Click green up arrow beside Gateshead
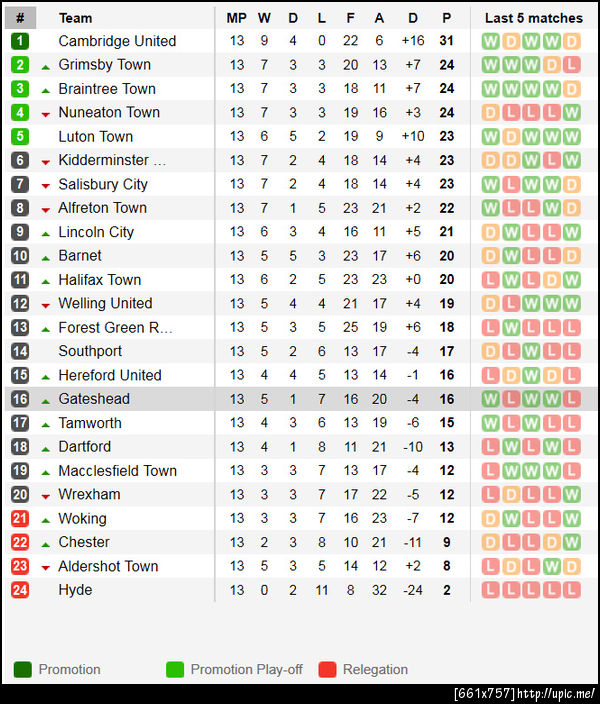Image resolution: width=600 pixels, height=704 pixels. [x=46, y=400]
